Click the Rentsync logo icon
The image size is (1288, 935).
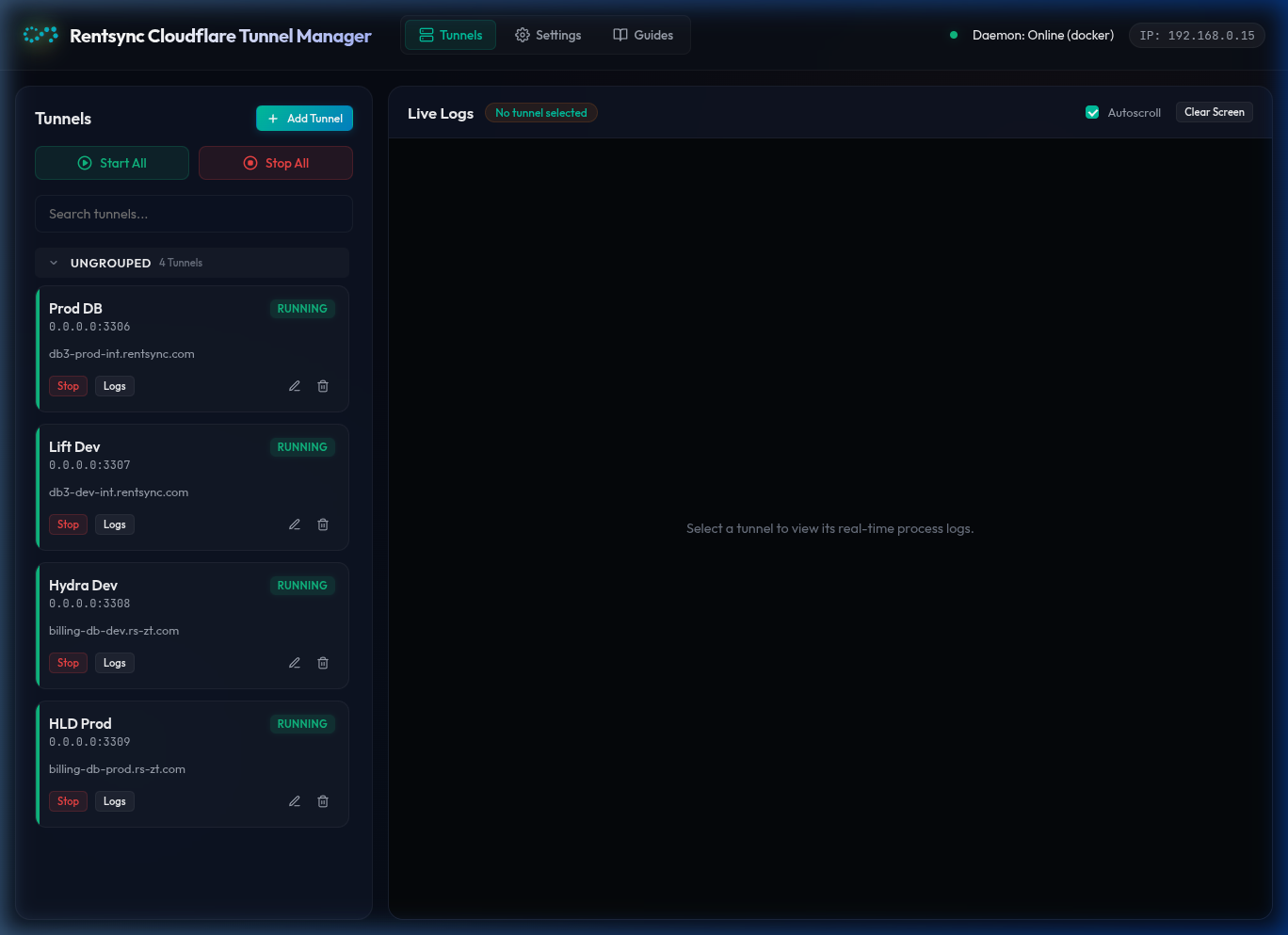coord(40,35)
